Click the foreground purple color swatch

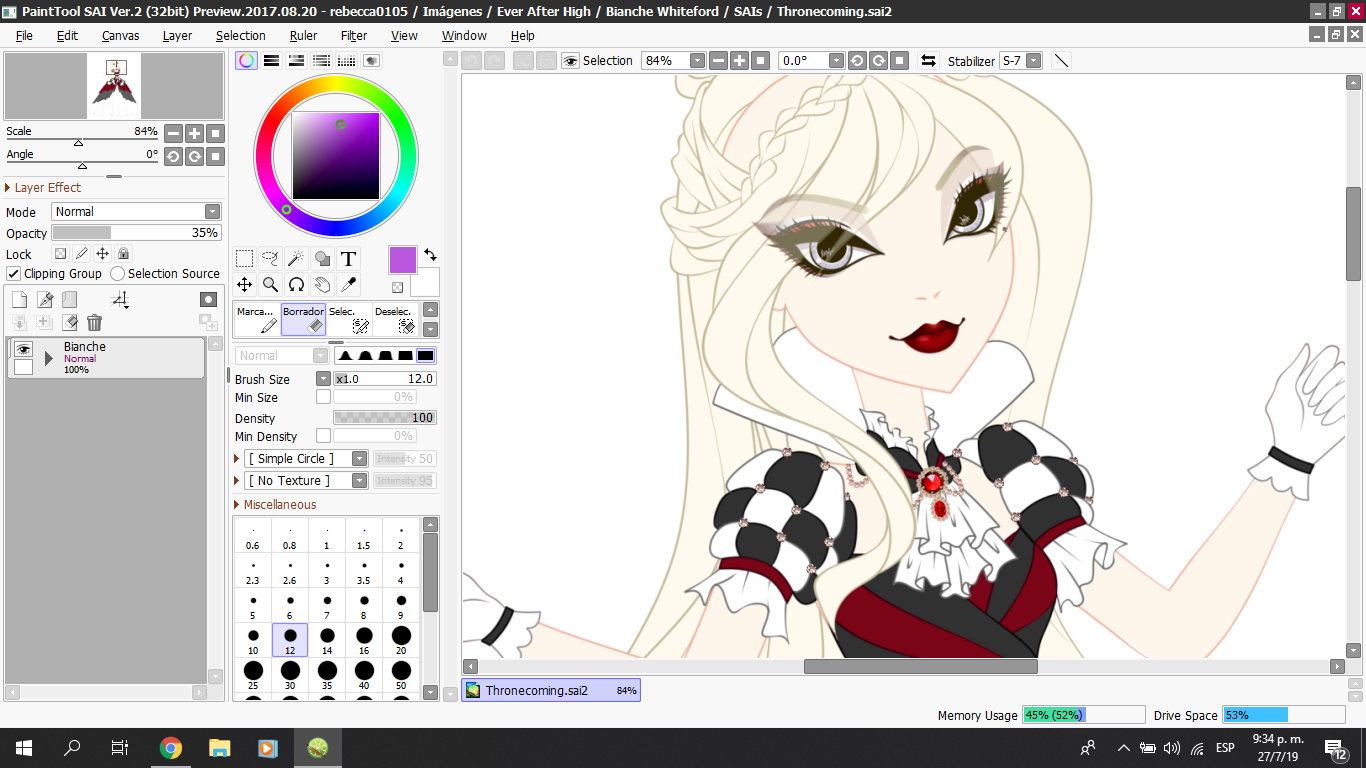tap(402, 260)
